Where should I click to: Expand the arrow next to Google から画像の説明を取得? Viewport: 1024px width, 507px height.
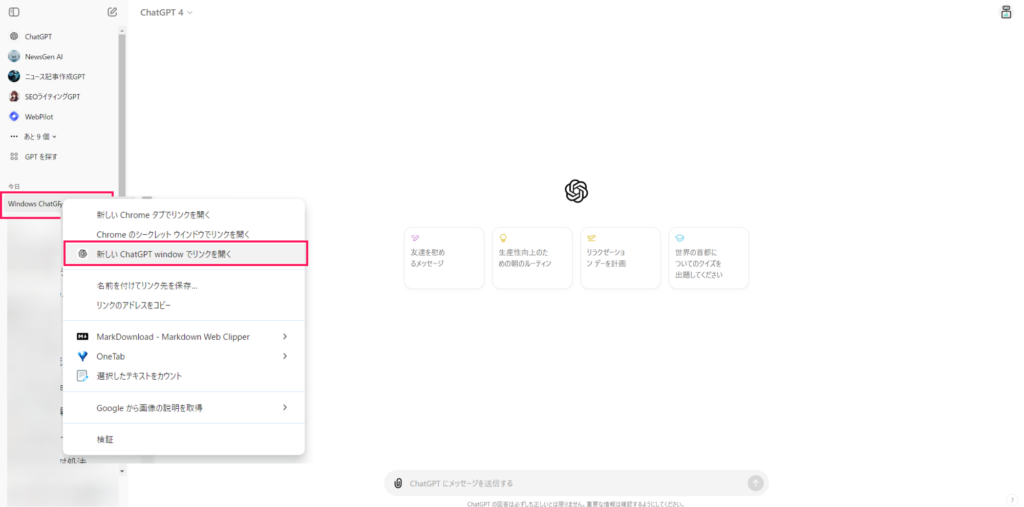285,407
